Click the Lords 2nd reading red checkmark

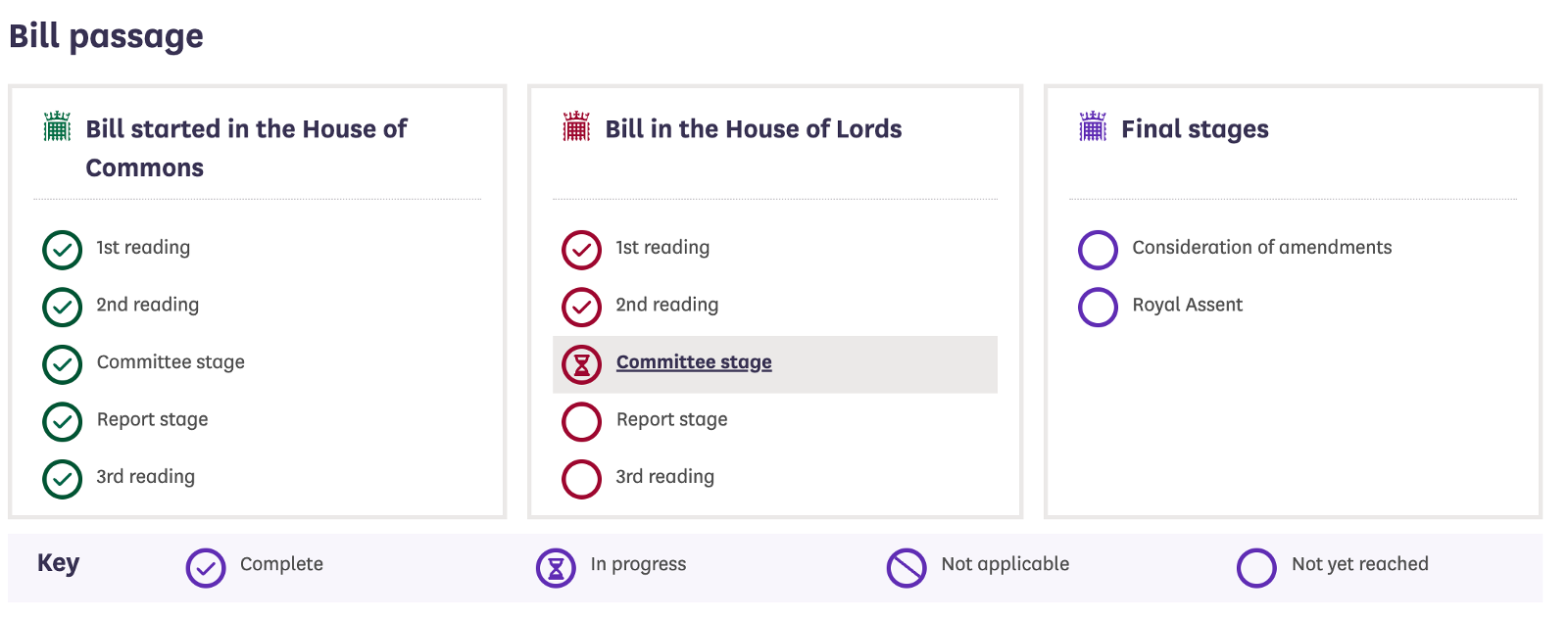pos(581,307)
